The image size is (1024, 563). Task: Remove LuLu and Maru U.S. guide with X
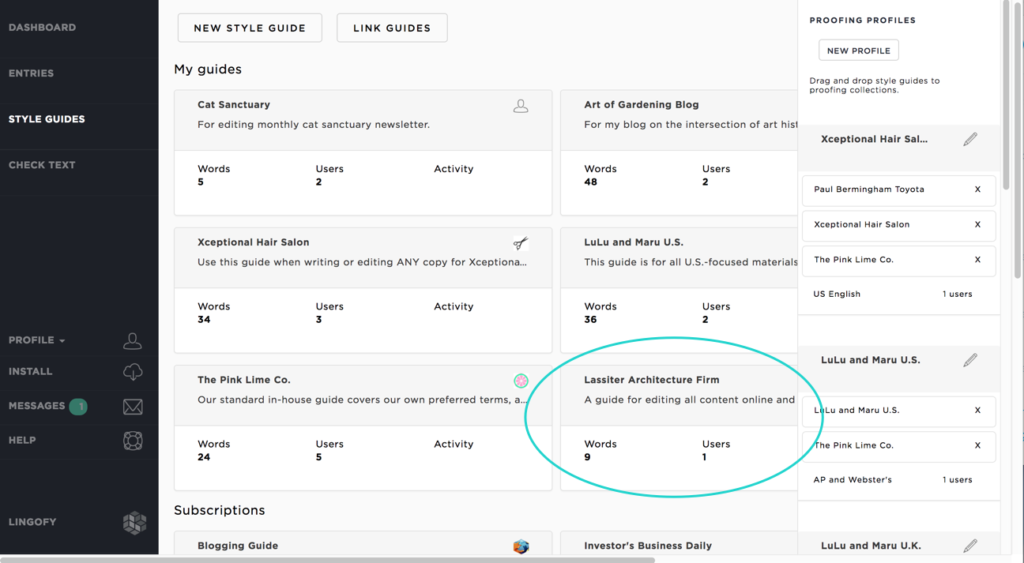(x=978, y=410)
